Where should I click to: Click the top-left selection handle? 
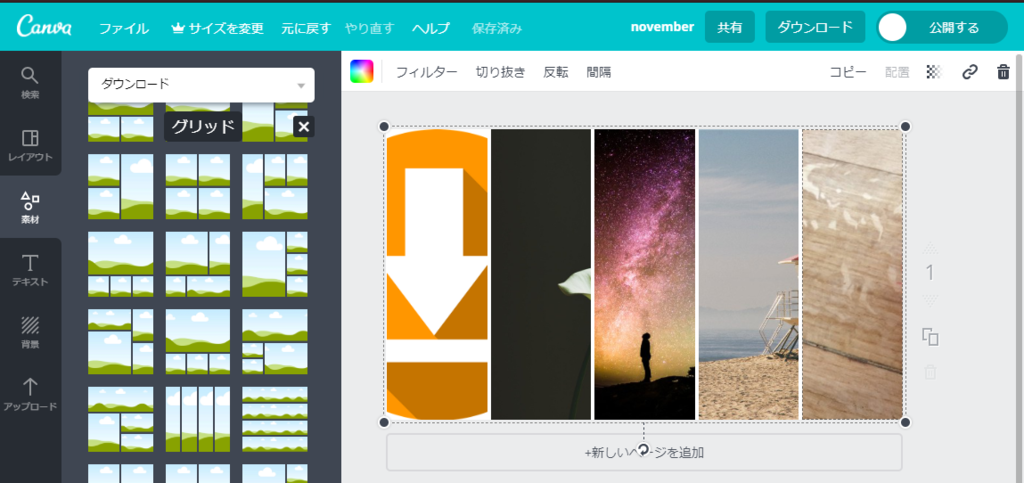point(384,127)
